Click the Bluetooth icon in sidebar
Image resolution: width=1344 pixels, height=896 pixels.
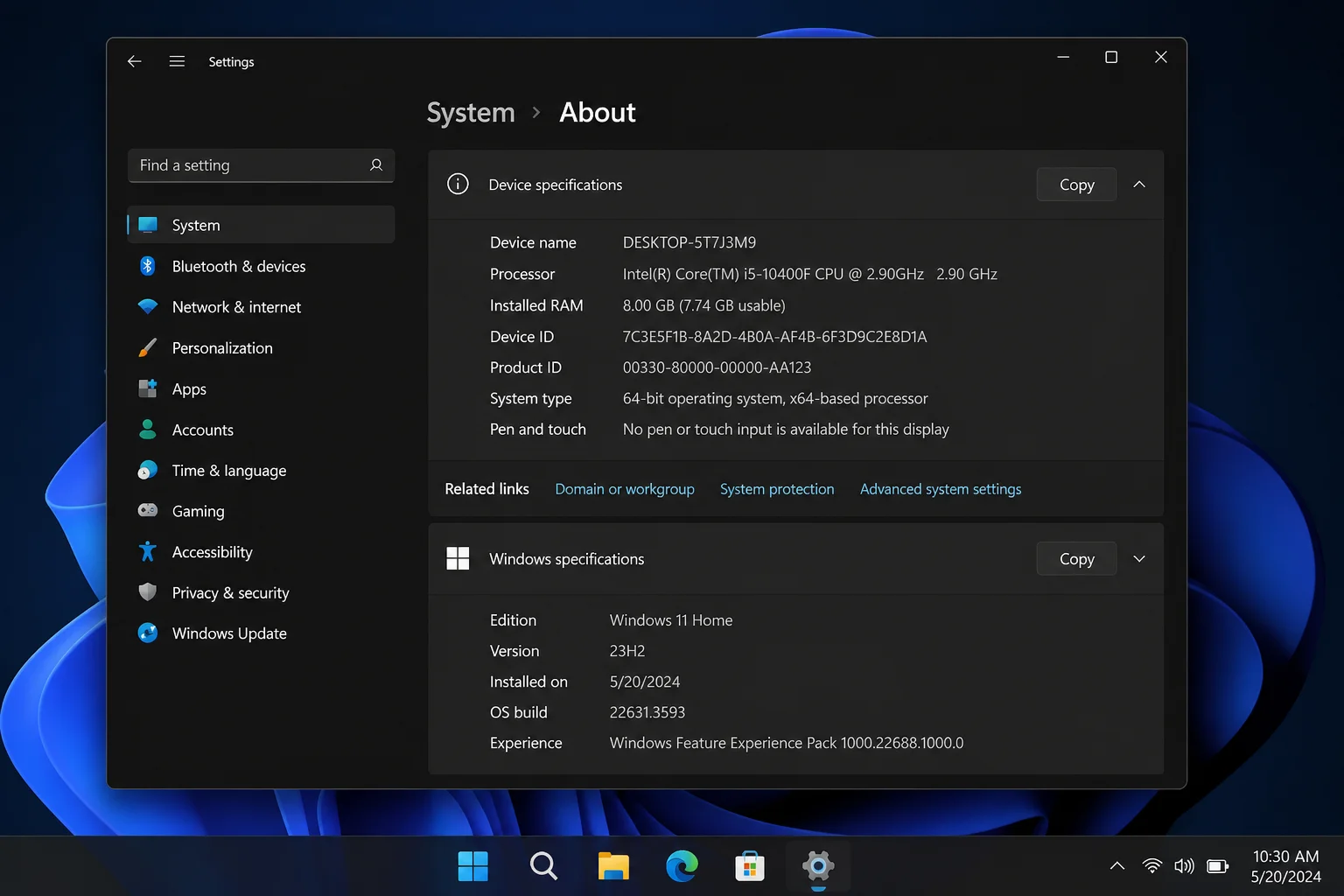[148, 266]
